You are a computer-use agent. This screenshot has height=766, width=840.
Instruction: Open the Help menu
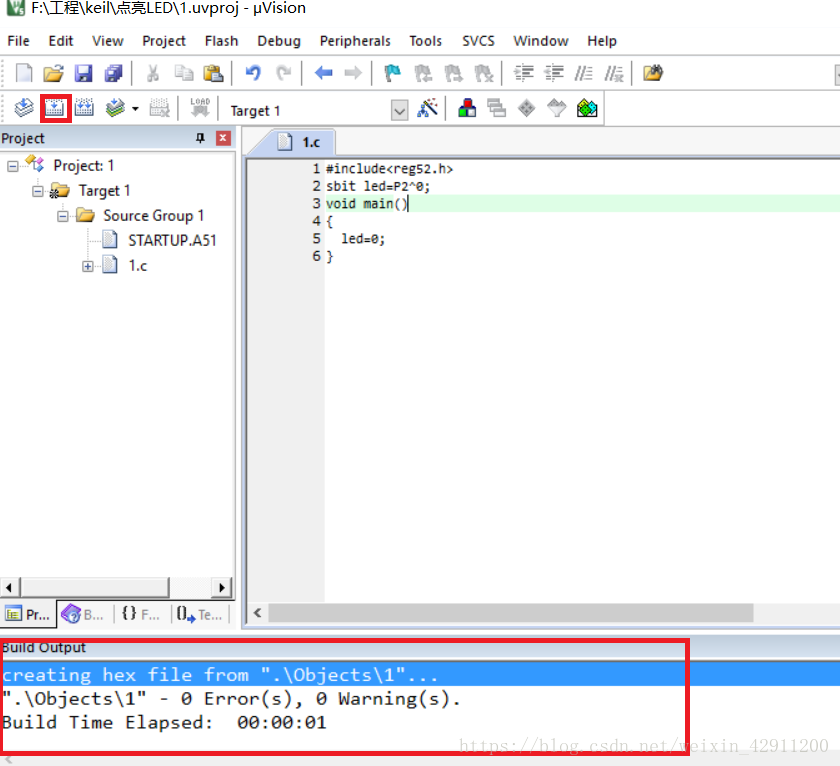pos(602,41)
